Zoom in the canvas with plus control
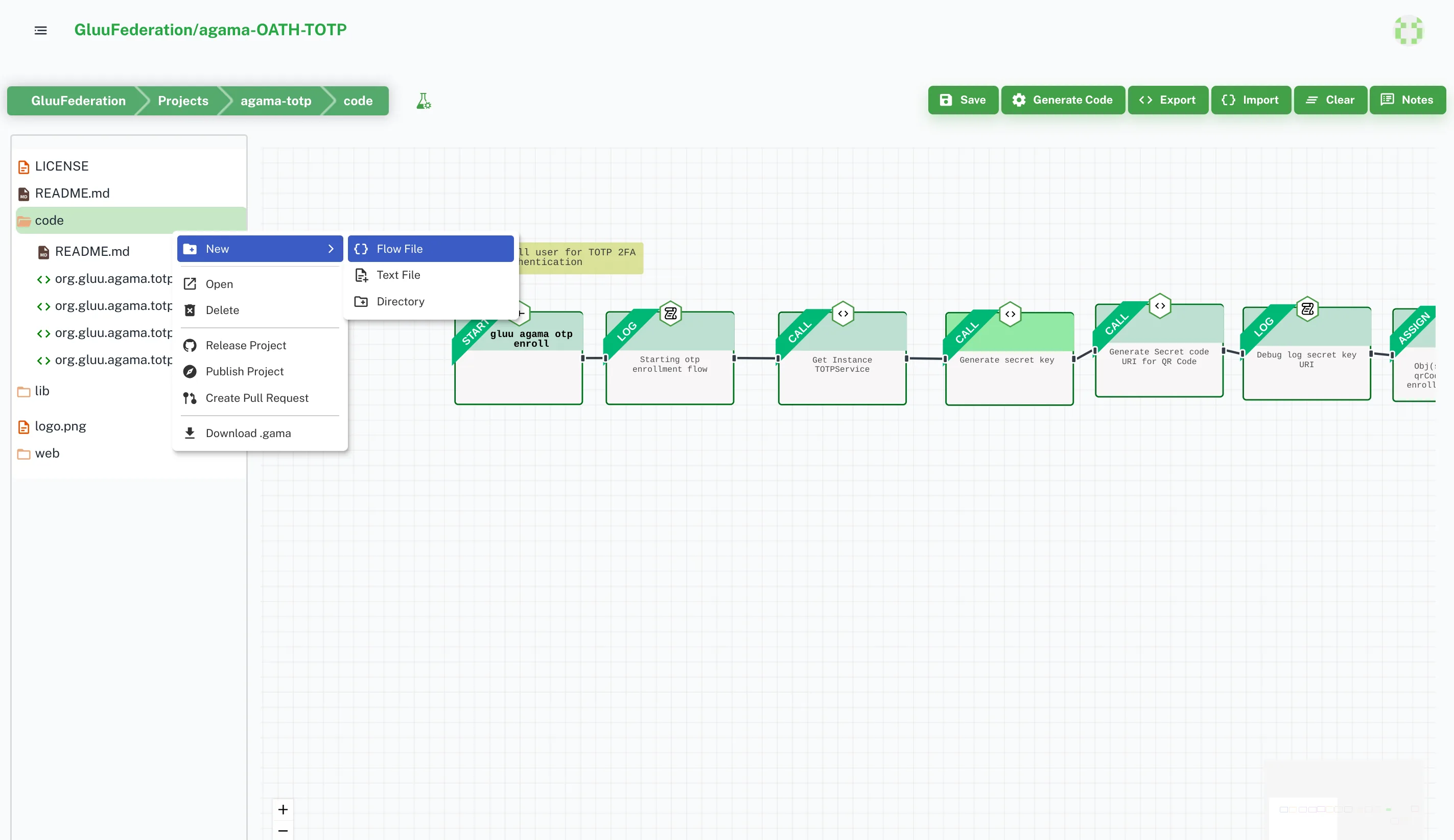The height and width of the screenshot is (840, 1454). [283, 809]
